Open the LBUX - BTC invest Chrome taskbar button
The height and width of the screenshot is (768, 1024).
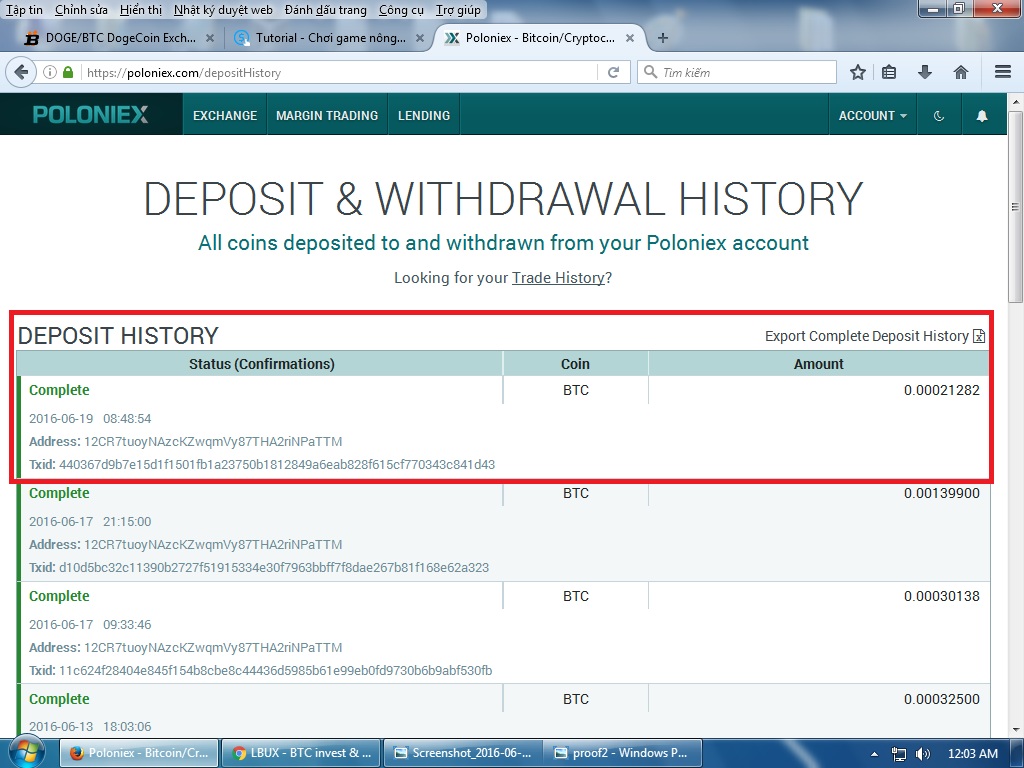click(300, 753)
